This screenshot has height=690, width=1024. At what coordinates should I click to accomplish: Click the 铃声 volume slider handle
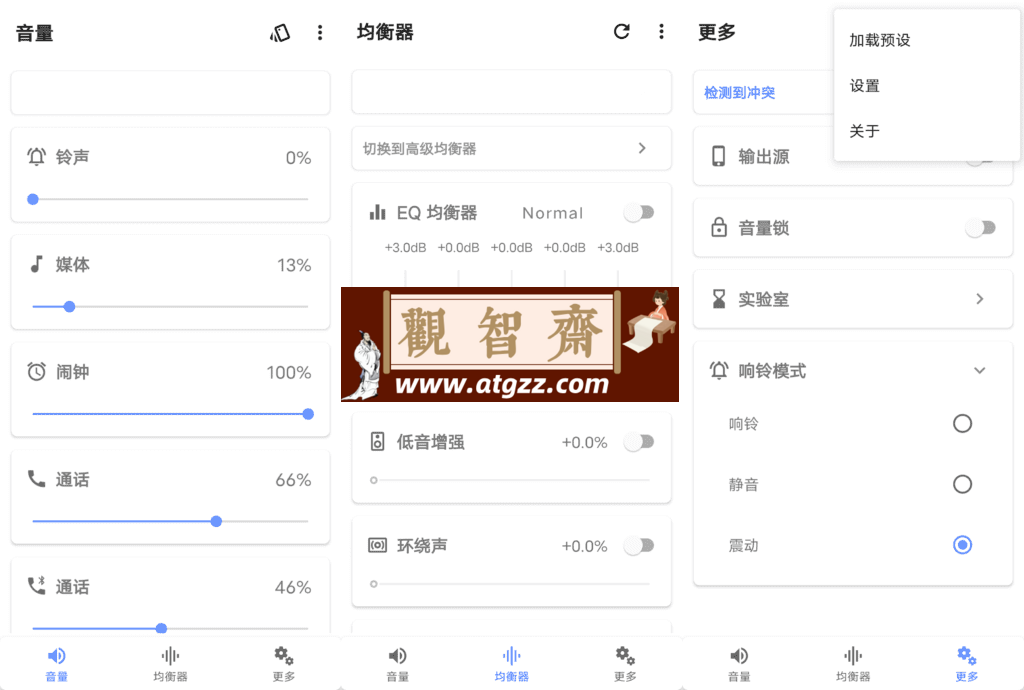(33, 199)
